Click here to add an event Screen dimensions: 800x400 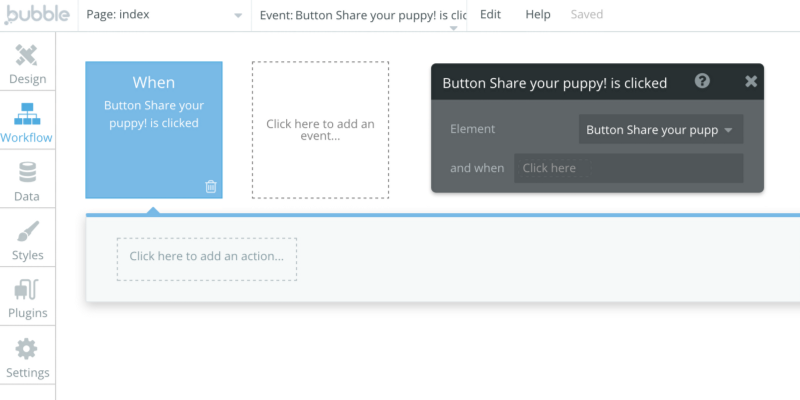click(x=320, y=130)
